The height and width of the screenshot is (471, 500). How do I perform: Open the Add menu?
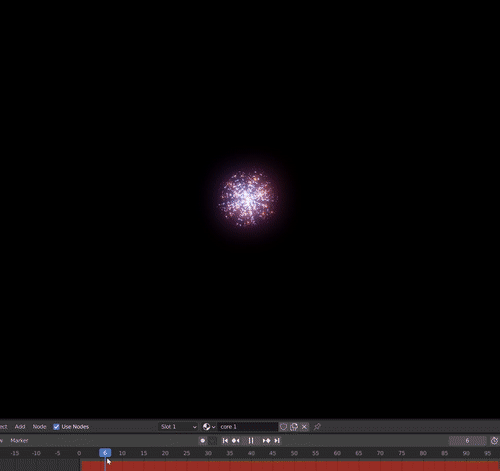click(20, 427)
